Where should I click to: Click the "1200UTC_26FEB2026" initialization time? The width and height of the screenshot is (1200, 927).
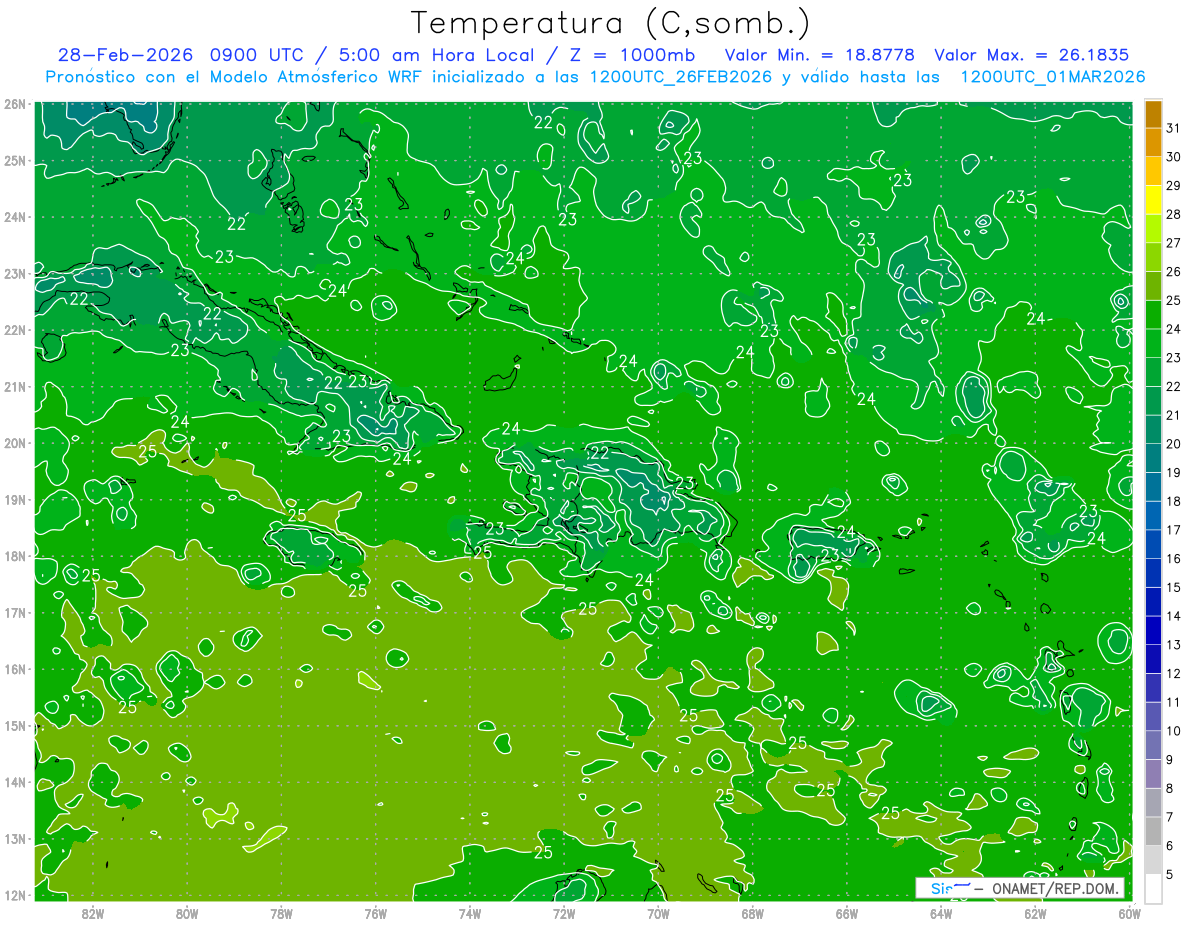[681, 77]
